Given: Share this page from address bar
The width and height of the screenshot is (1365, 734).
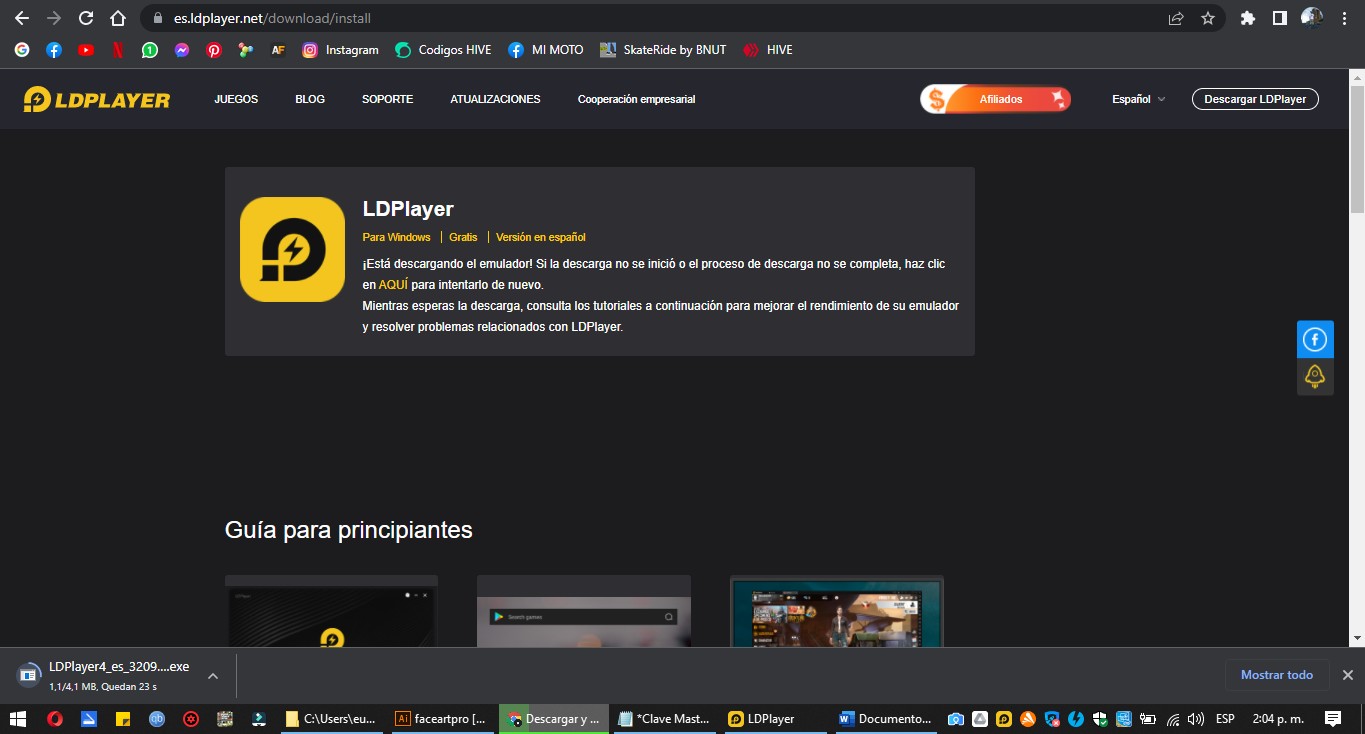Looking at the screenshot, I should (1176, 18).
